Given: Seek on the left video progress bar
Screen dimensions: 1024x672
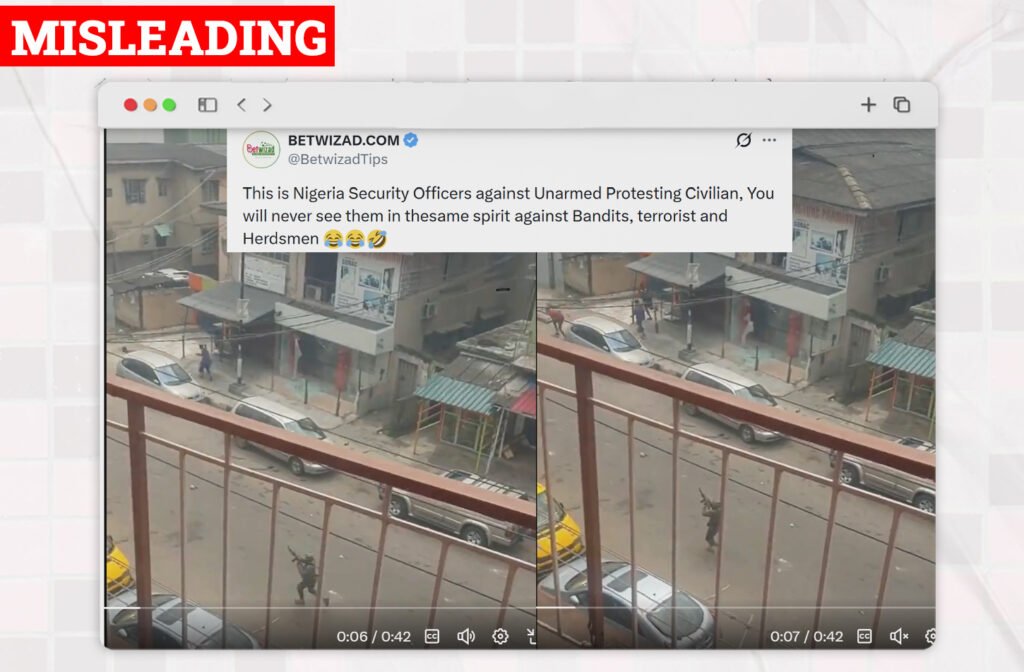Looking at the screenshot, I should point(320,607).
